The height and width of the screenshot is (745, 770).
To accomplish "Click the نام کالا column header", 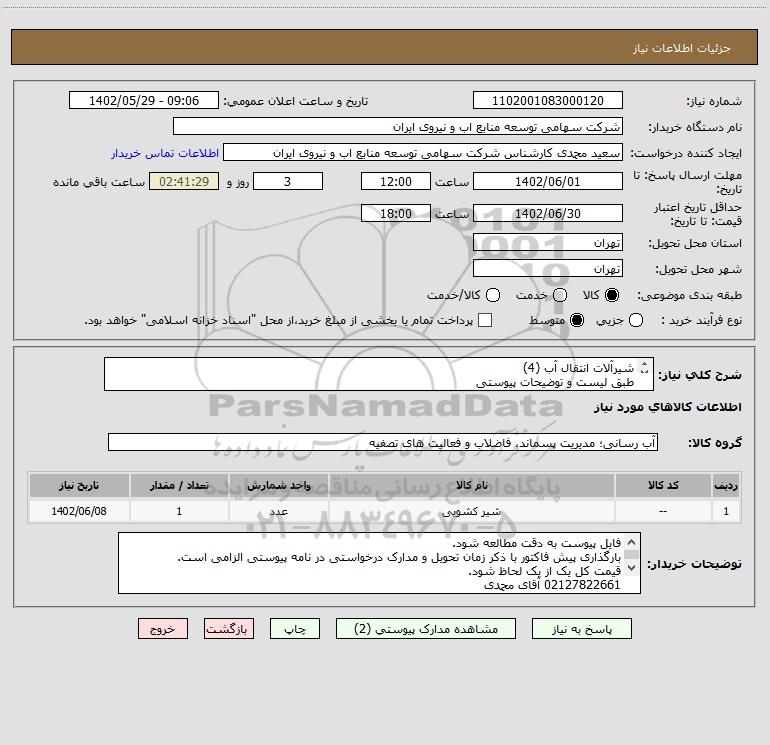I will point(471,486).
